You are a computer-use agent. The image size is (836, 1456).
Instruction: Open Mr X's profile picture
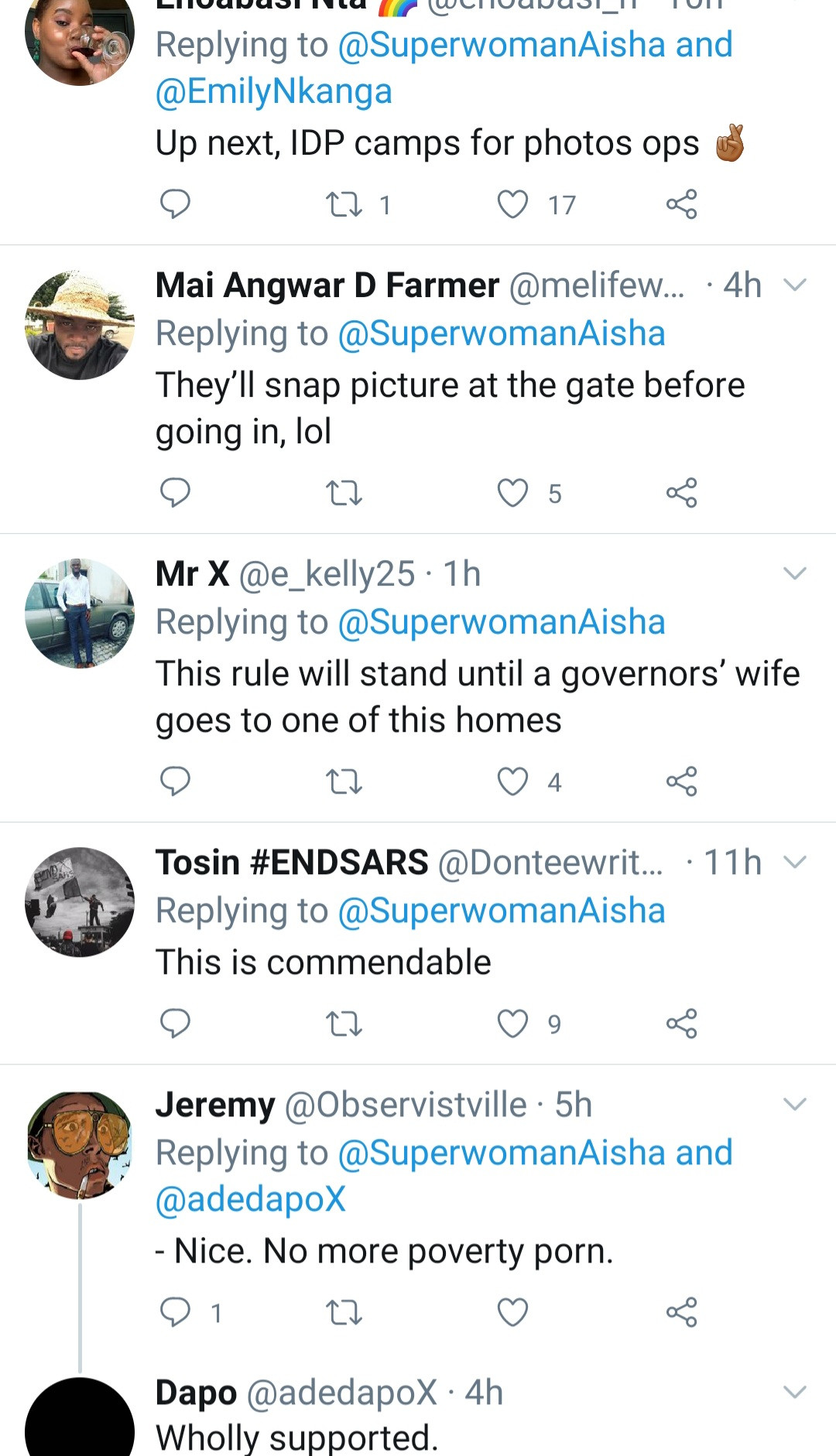pos(80,614)
